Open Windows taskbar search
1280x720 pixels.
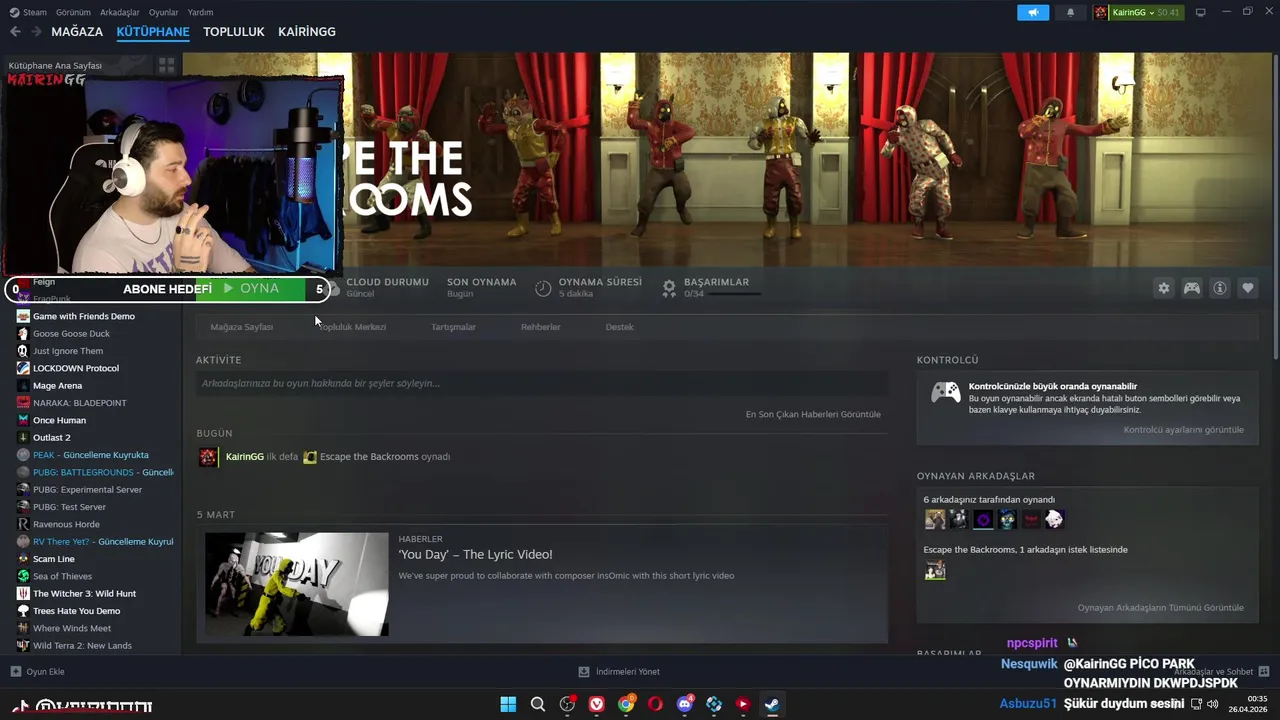coord(538,704)
